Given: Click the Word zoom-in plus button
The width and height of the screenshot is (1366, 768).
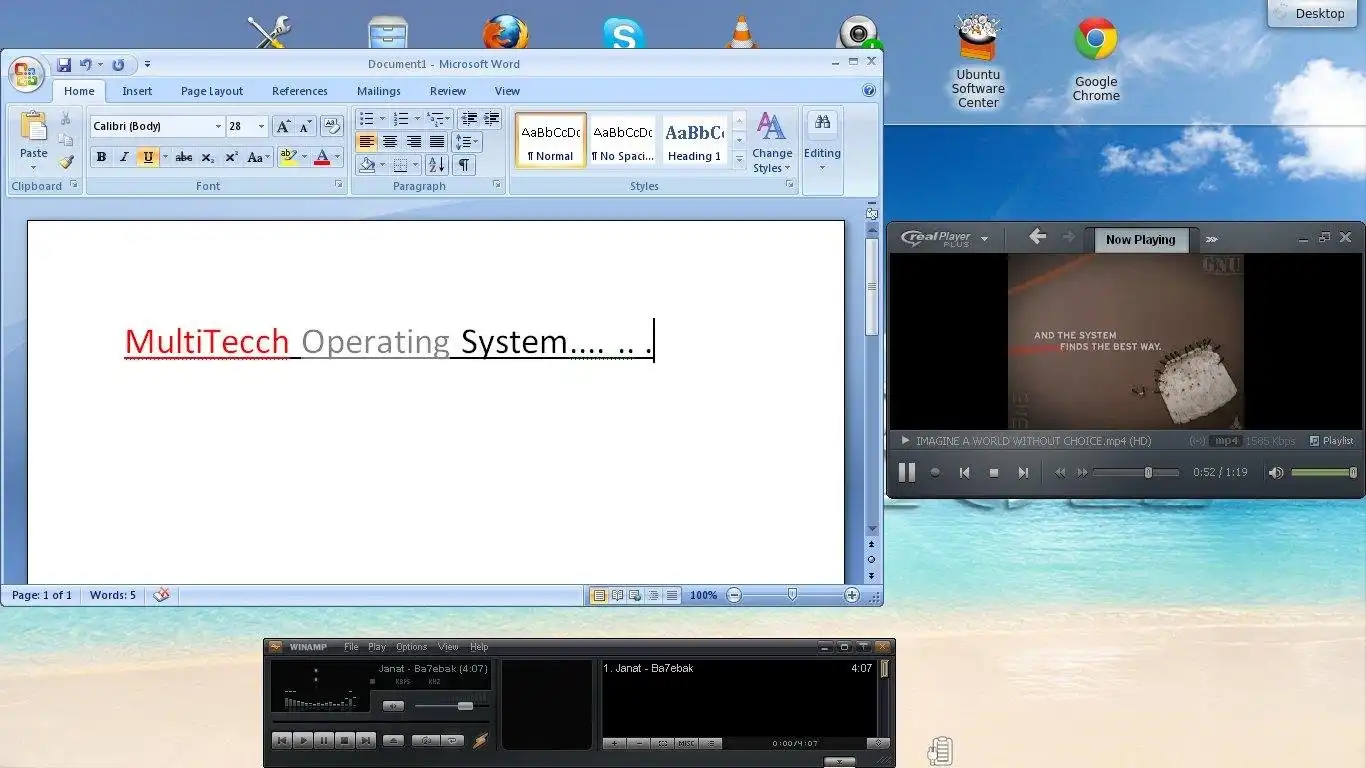Looking at the screenshot, I should tap(852, 595).
